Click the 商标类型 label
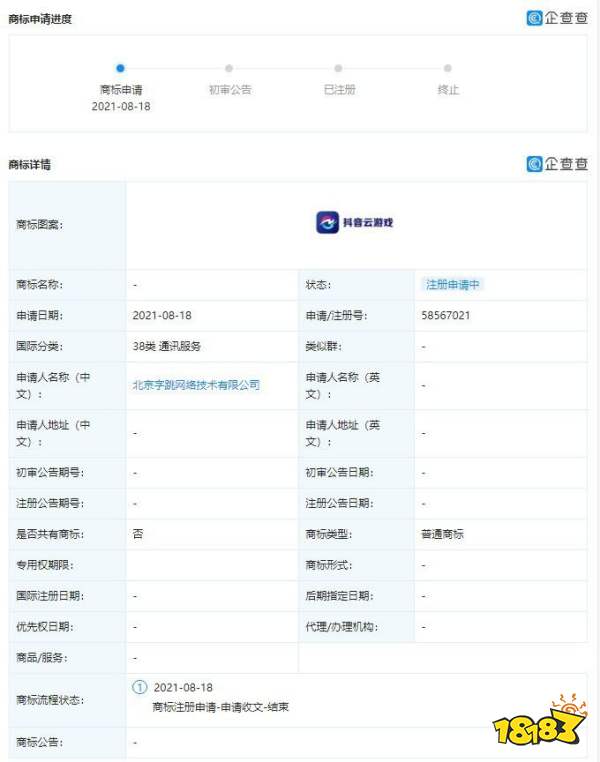The height and width of the screenshot is (762, 600). click(x=328, y=534)
